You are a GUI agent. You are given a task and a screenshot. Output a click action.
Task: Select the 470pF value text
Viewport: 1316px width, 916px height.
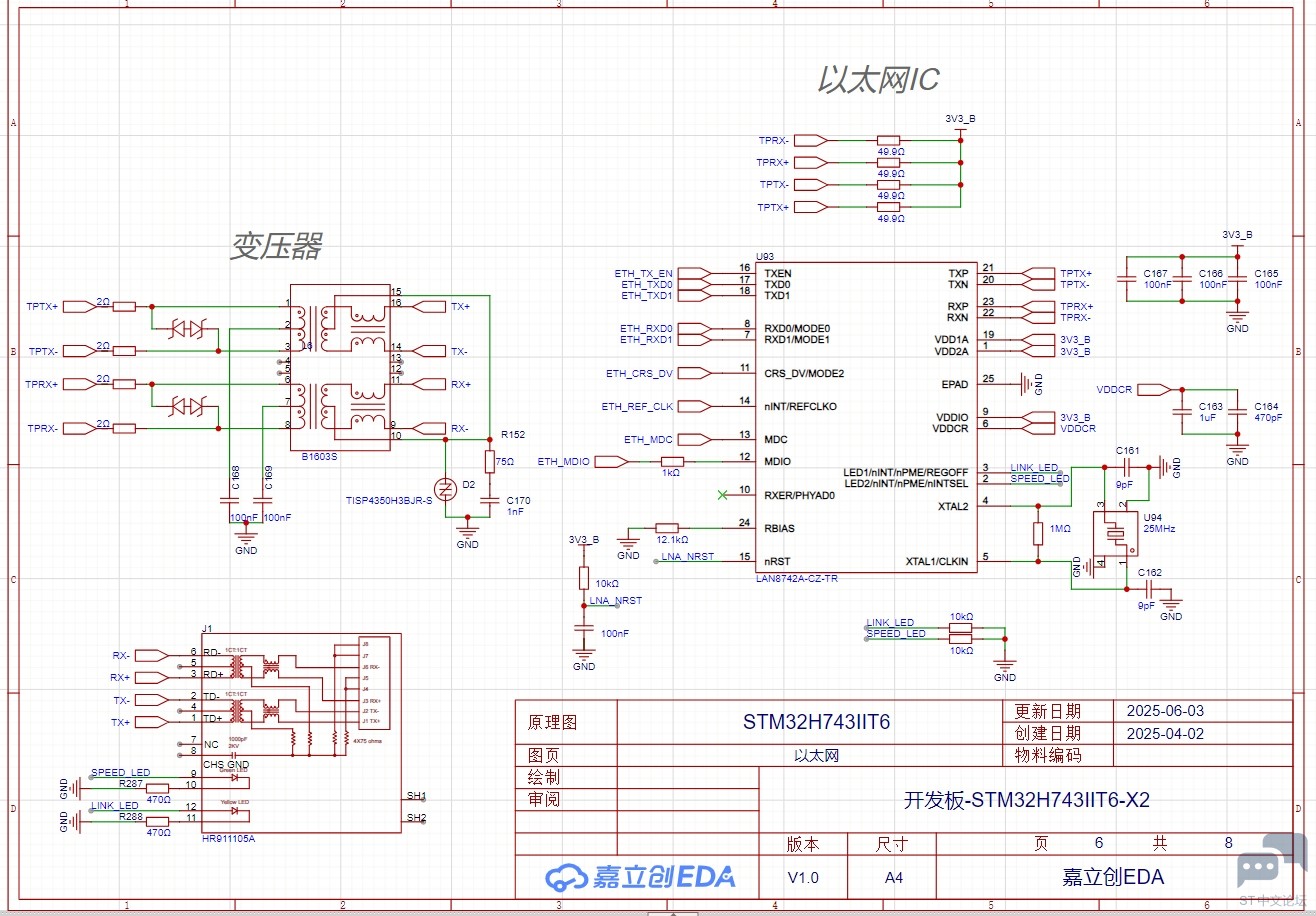(x=1268, y=417)
